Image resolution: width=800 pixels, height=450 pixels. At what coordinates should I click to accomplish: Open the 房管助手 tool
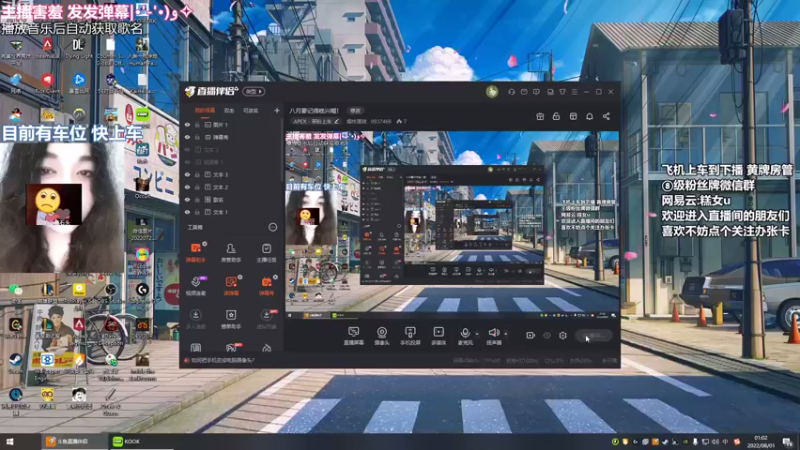click(x=231, y=252)
